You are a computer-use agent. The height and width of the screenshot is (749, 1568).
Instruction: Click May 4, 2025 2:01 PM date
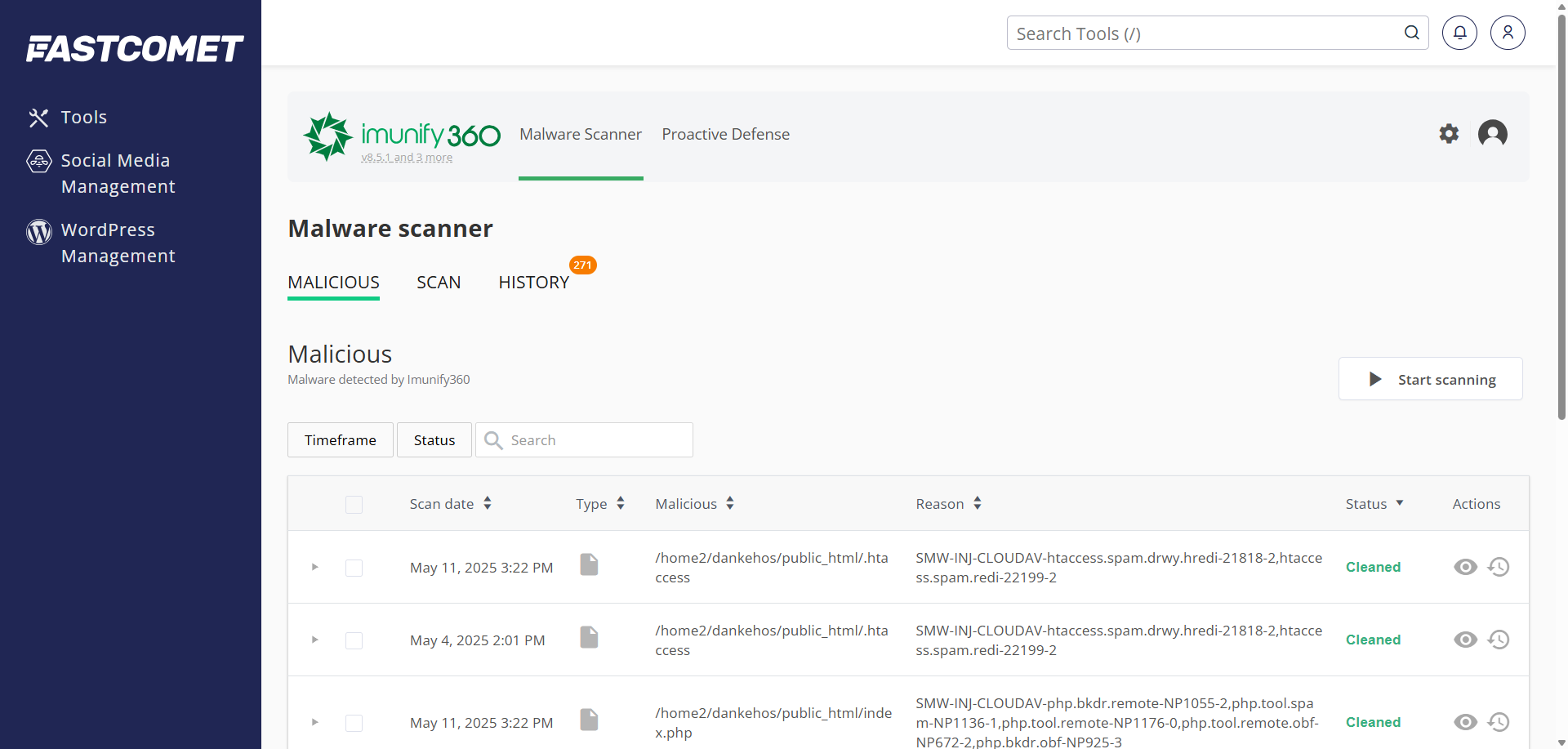(x=478, y=640)
